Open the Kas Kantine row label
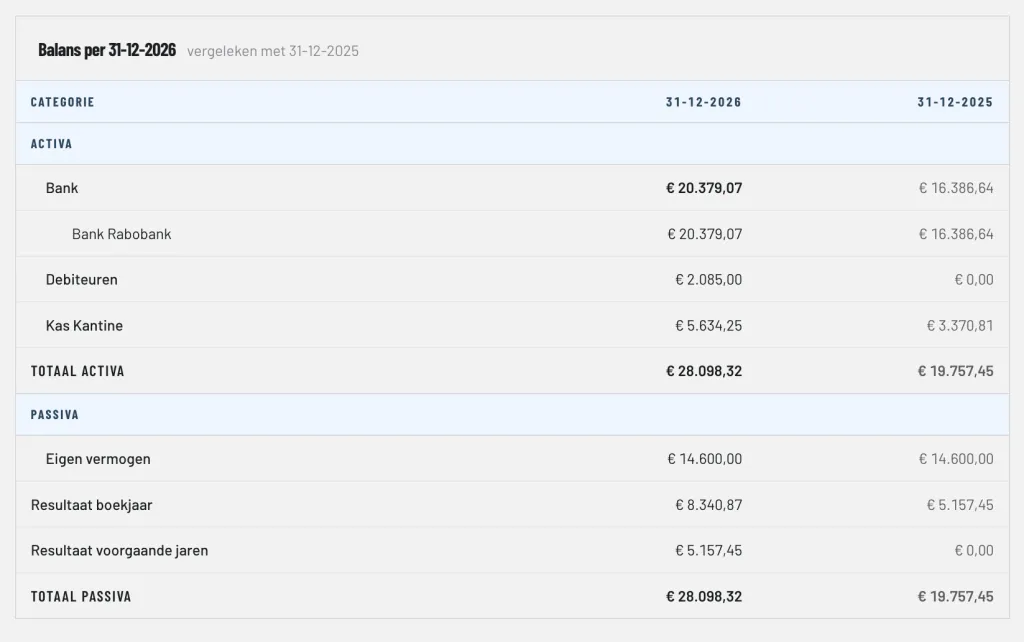Viewport: 1024px width, 642px height. (x=84, y=325)
